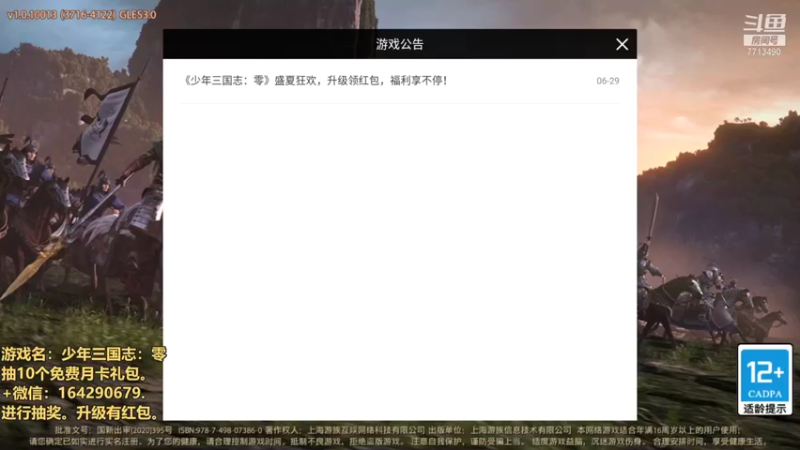Click the 游戏公告 dialog title
The height and width of the screenshot is (450, 800).
(x=399, y=44)
